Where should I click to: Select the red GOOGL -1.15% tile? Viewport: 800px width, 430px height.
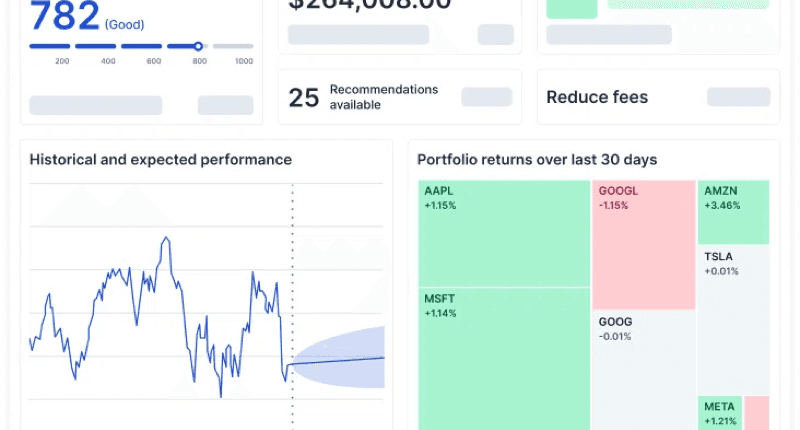(642, 244)
